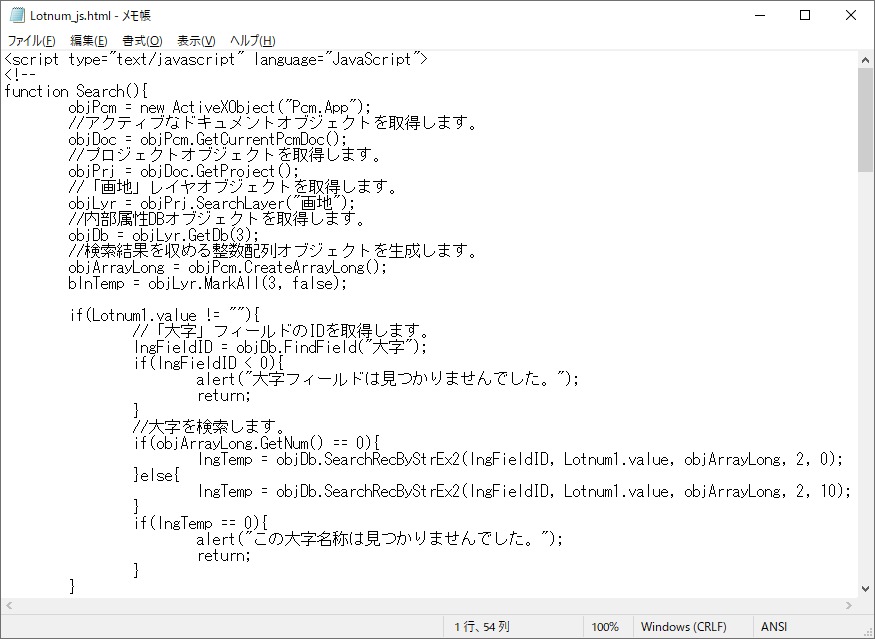Click the comment "//検索結果を収める整数配列オブジェクトを生成します。"
875x639 pixels.
point(272,251)
